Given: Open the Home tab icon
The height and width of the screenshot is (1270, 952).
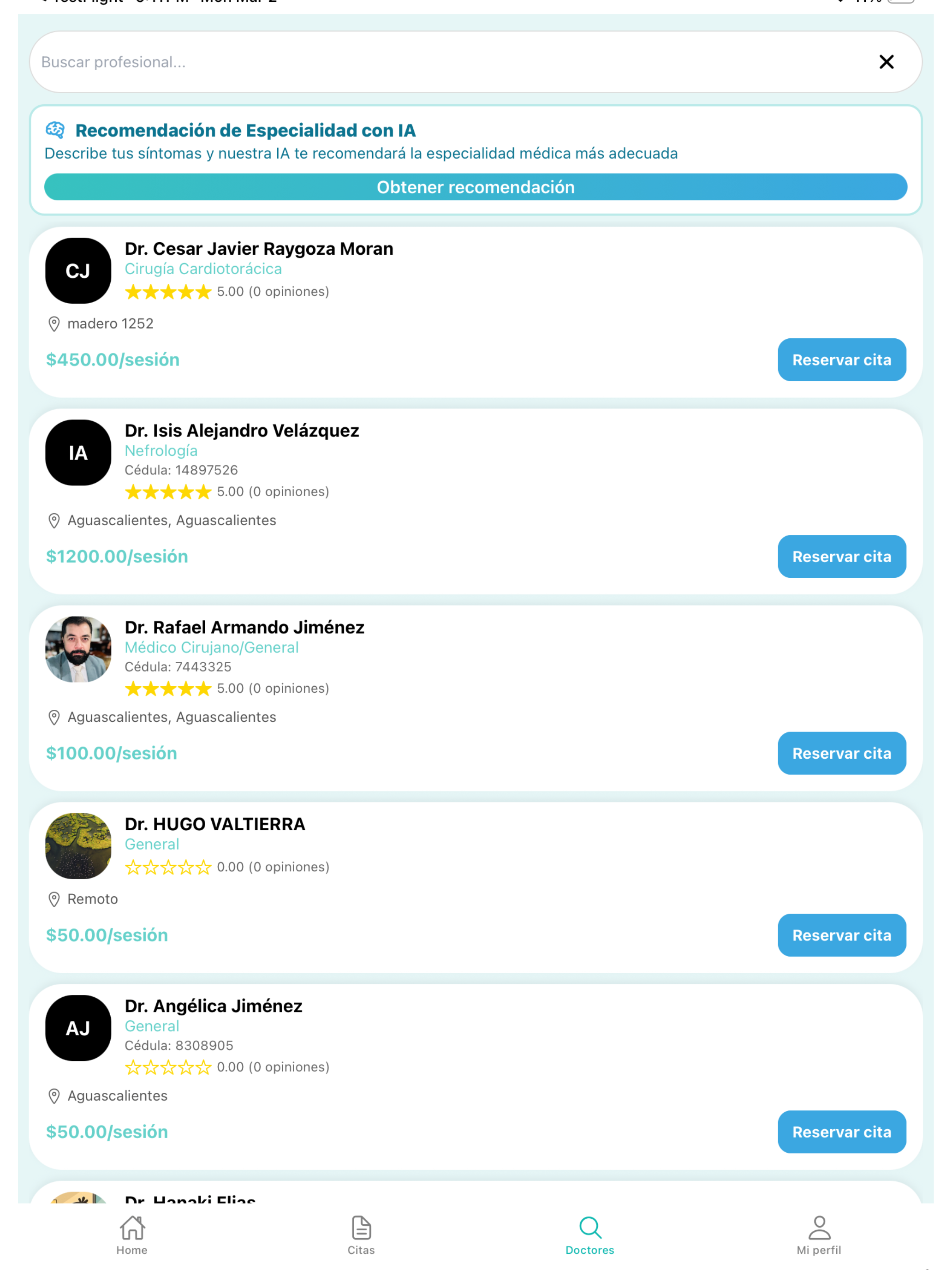Looking at the screenshot, I should click(x=132, y=1228).
